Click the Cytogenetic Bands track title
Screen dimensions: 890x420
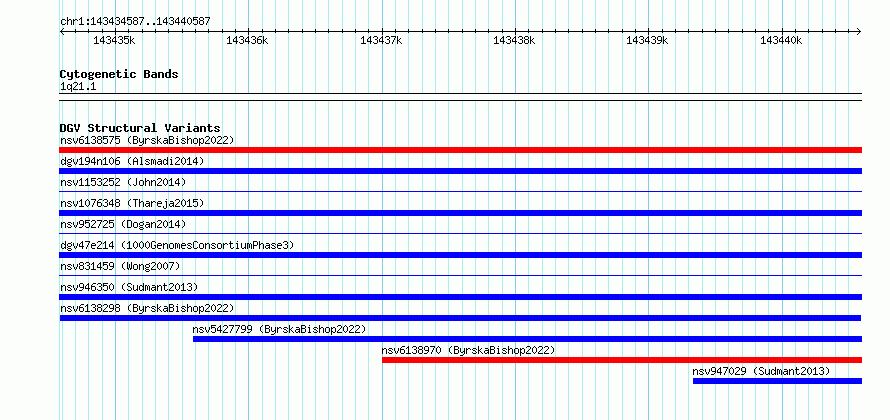(x=119, y=74)
